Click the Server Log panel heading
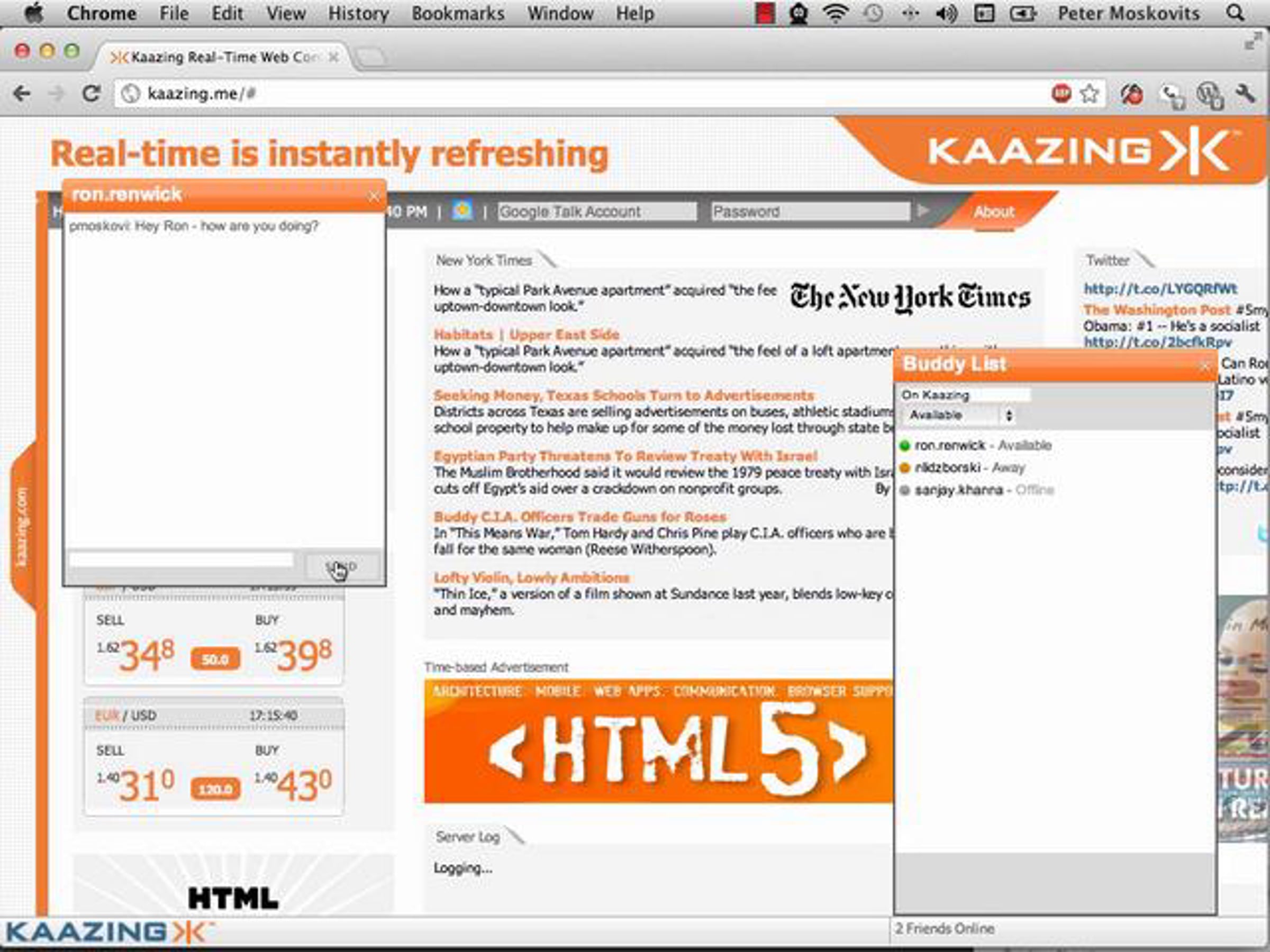This screenshot has width=1270, height=952. point(467,837)
